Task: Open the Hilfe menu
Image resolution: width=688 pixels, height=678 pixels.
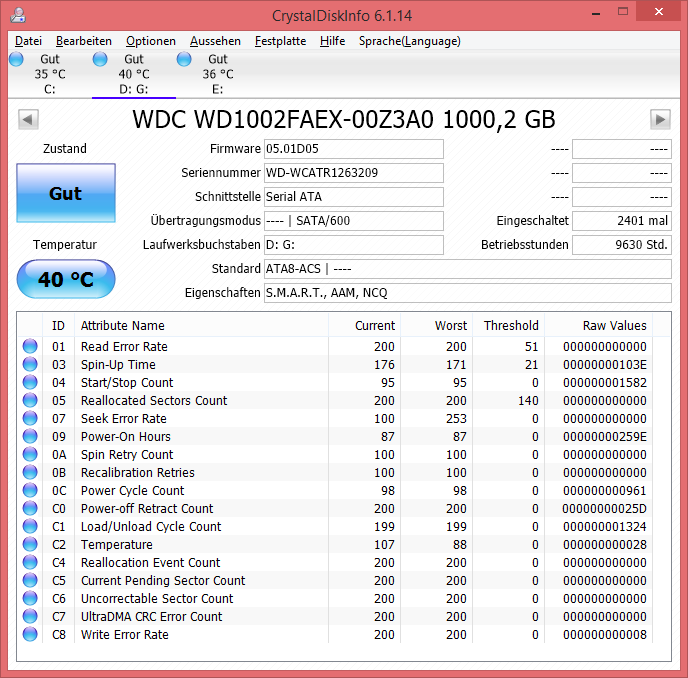Action: click(x=332, y=41)
